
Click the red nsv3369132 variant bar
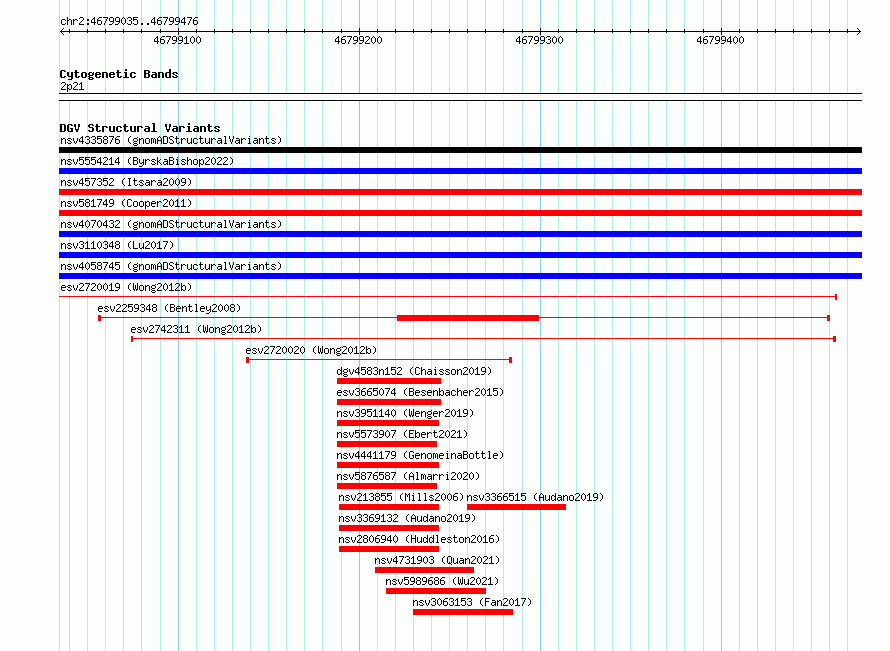point(389,528)
